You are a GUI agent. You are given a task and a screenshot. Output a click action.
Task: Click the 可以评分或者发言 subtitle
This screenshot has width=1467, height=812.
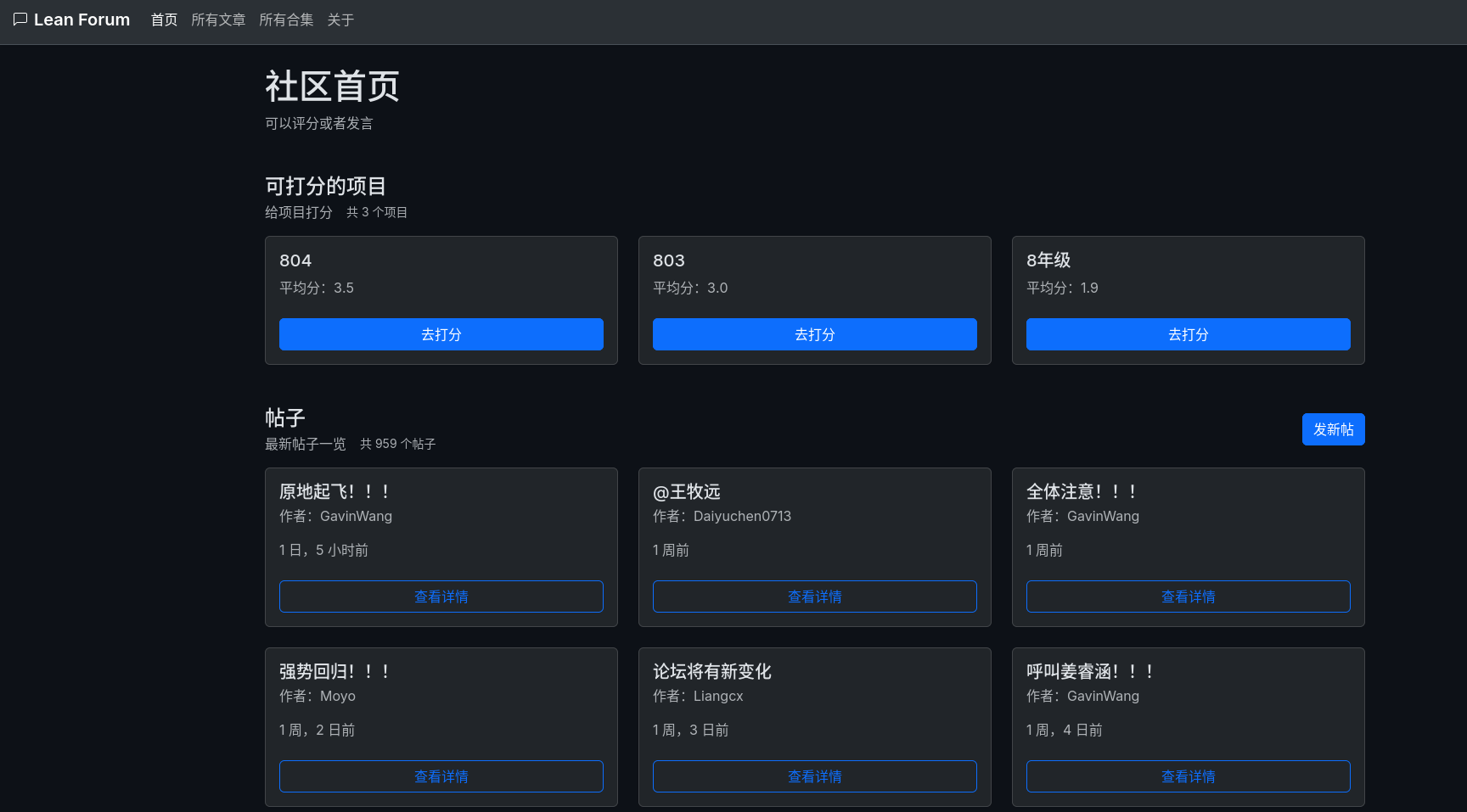(319, 123)
